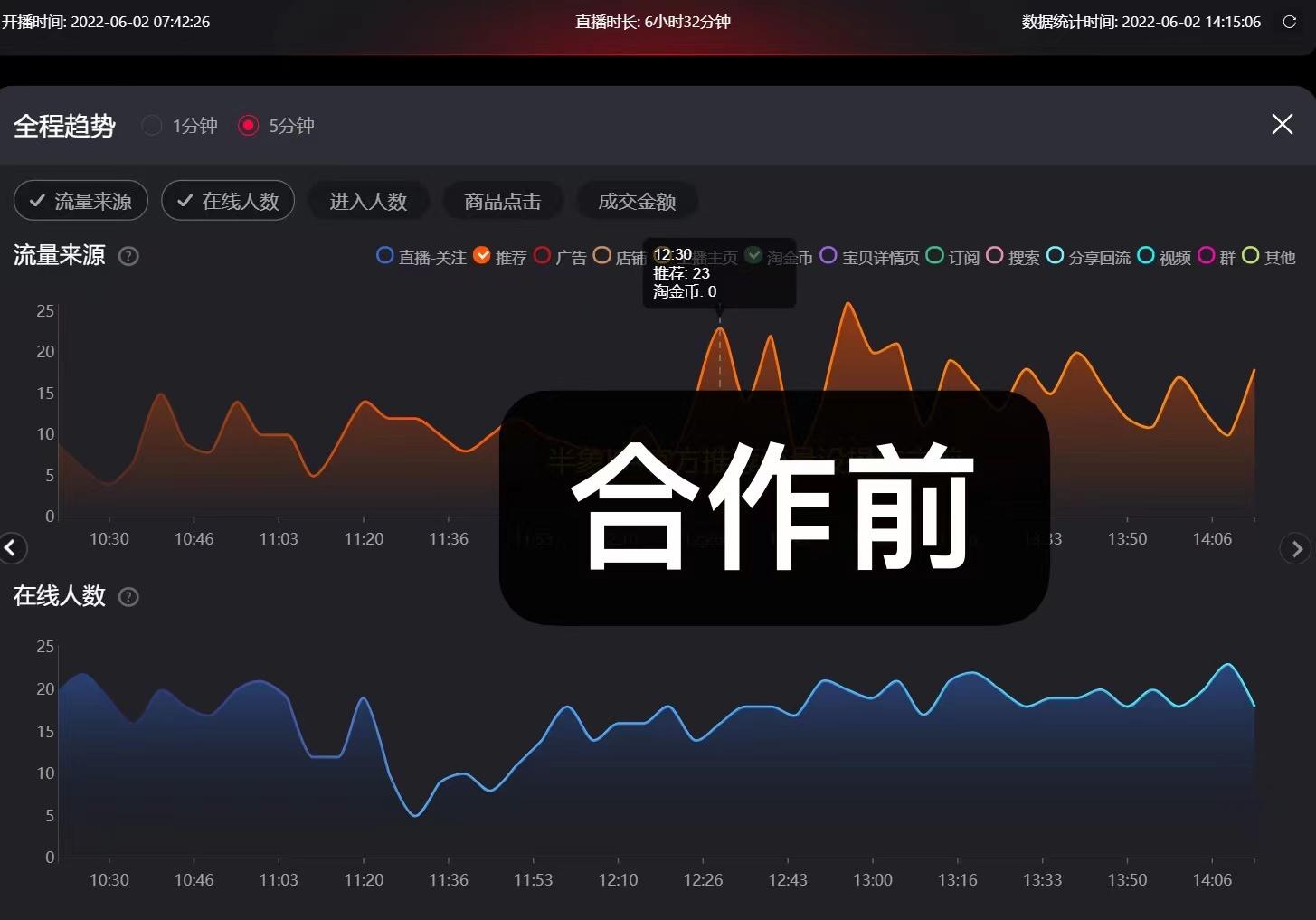Click 开播时间 timestamp text

tap(106, 22)
